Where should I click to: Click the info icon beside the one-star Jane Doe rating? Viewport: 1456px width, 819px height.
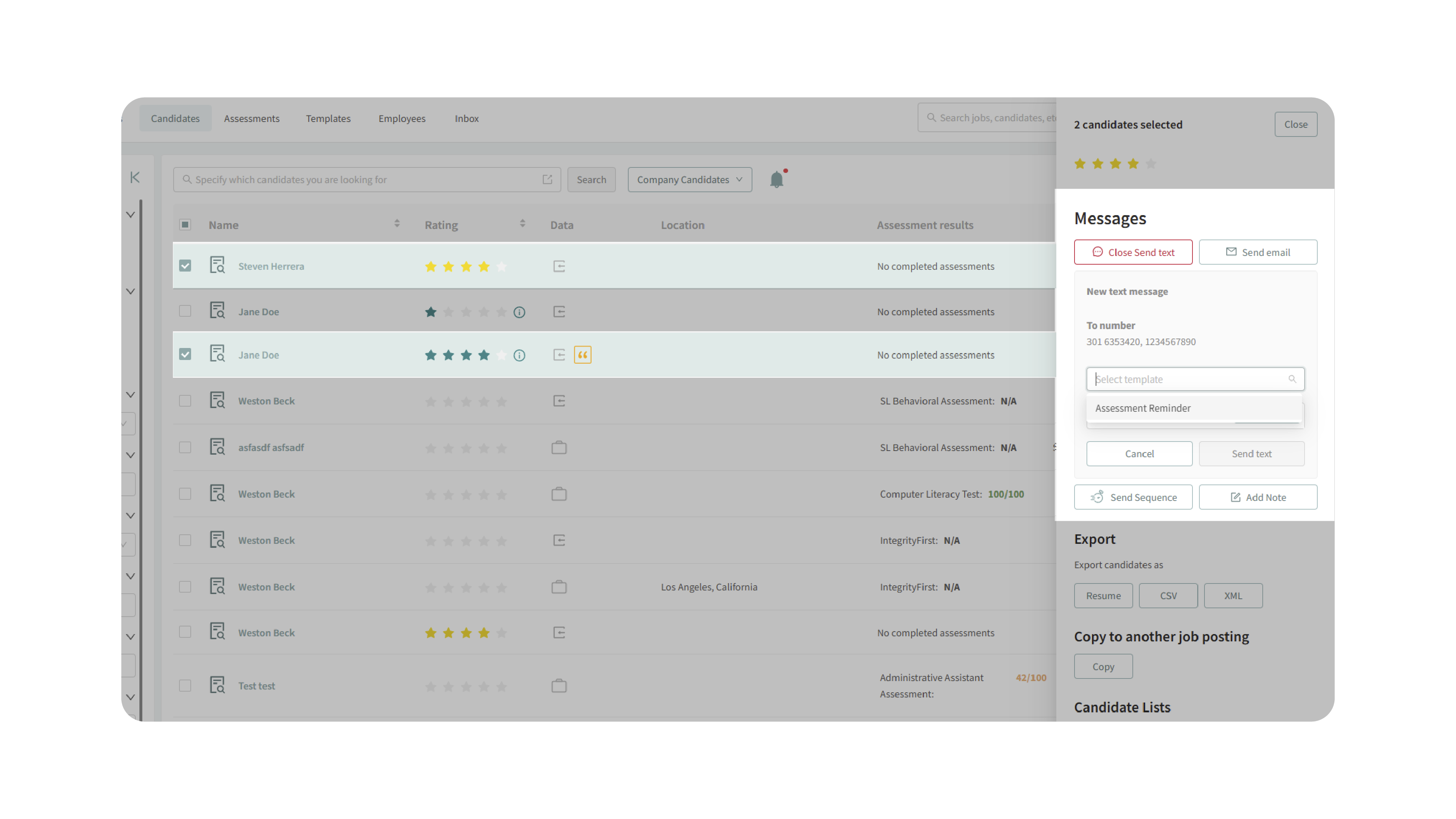519,312
